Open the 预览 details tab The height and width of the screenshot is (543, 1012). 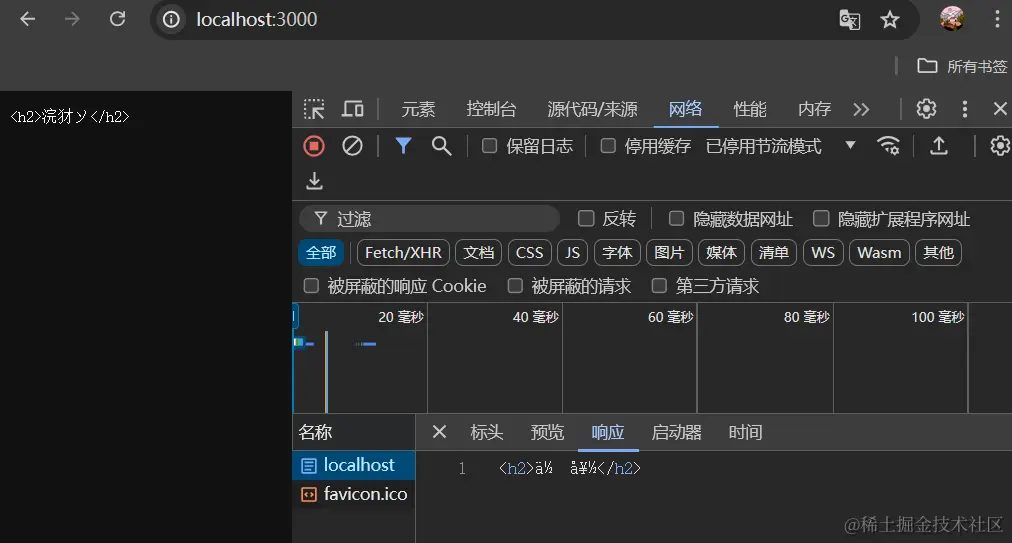547,432
